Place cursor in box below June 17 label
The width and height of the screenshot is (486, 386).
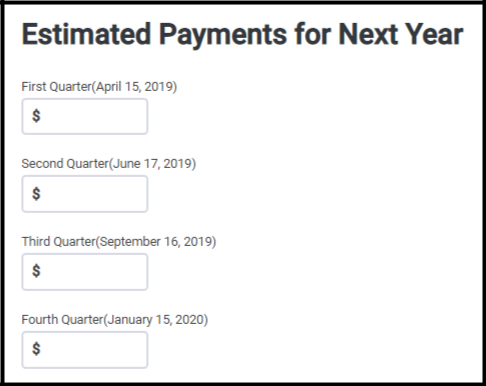[x=85, y=194]
